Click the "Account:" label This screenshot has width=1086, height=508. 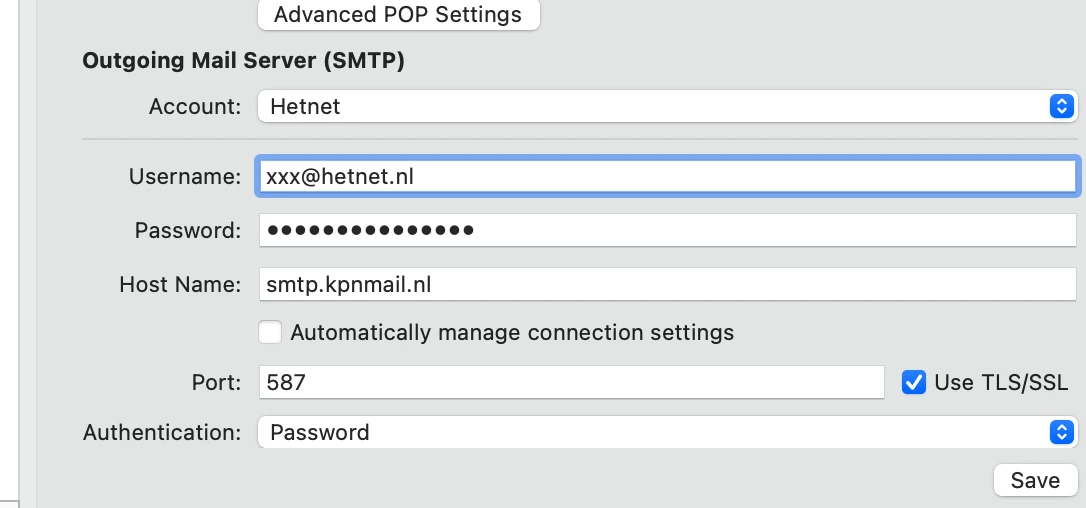click(195, 106)
